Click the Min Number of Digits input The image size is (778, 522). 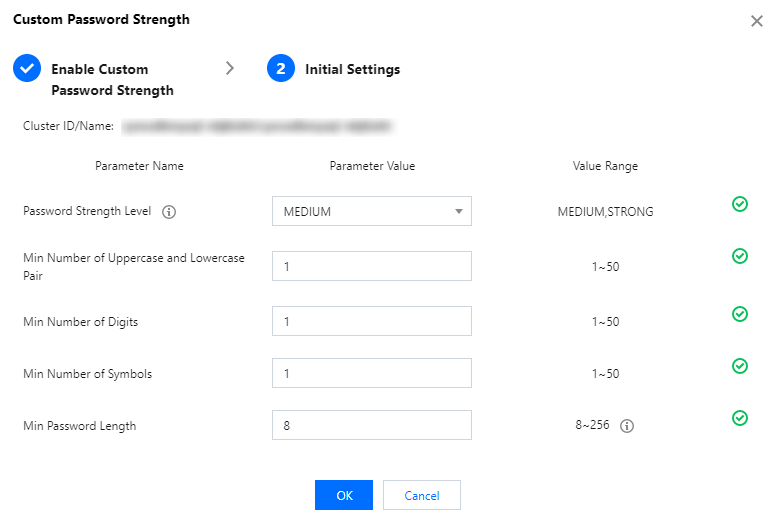[x=371, y=321]
